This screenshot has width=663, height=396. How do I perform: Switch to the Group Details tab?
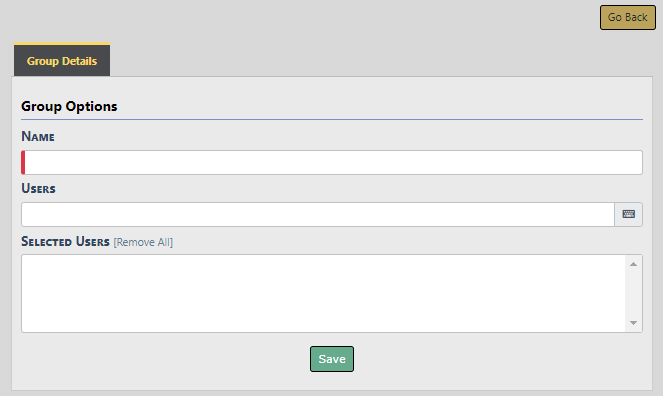pos(62,60)
